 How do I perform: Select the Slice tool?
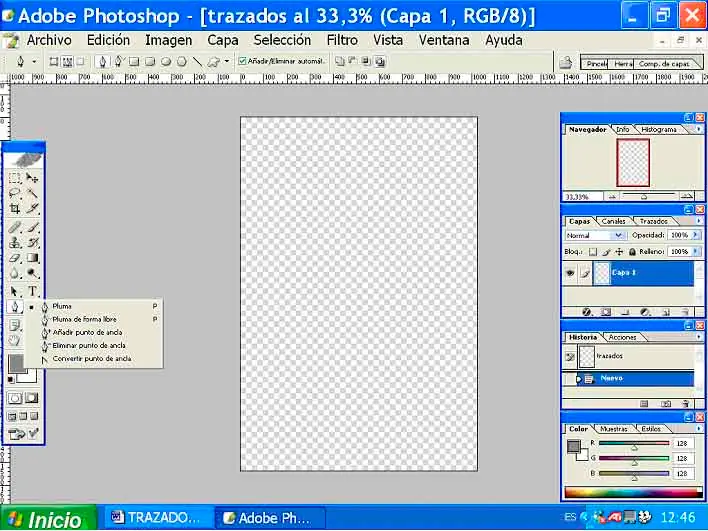32,209
